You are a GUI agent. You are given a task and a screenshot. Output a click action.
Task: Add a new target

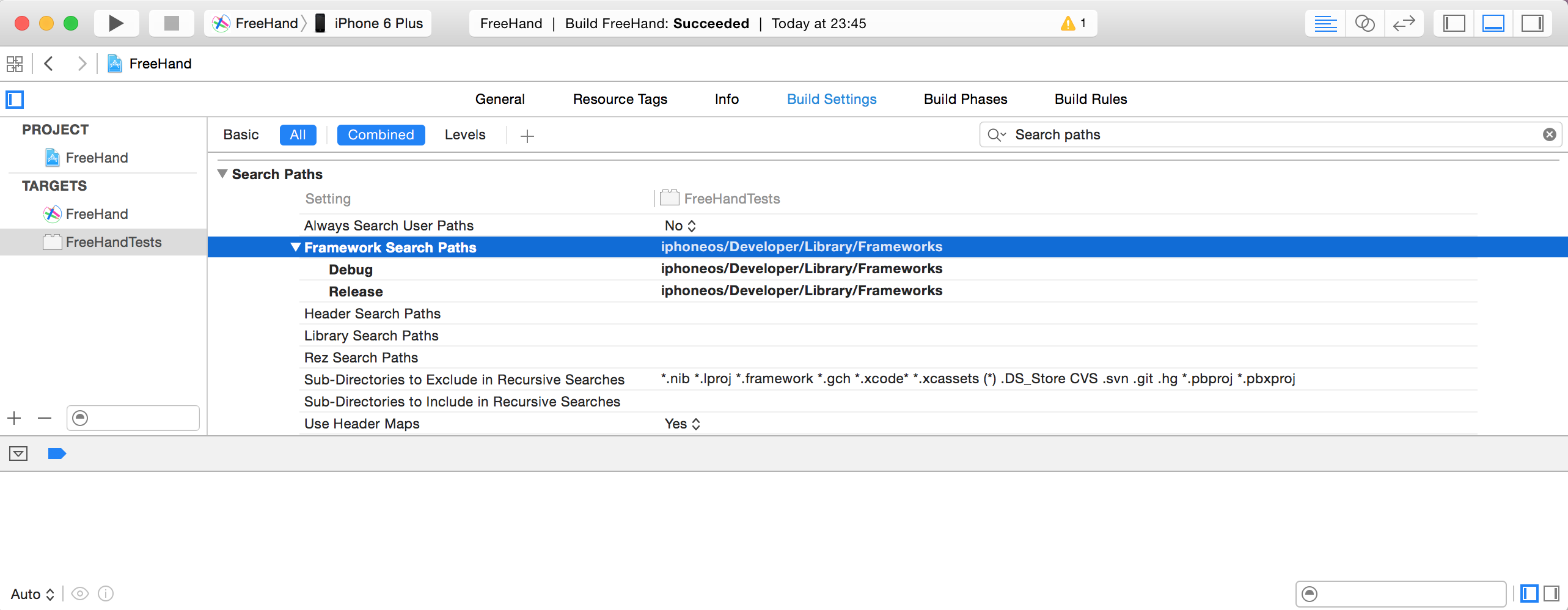15,418
